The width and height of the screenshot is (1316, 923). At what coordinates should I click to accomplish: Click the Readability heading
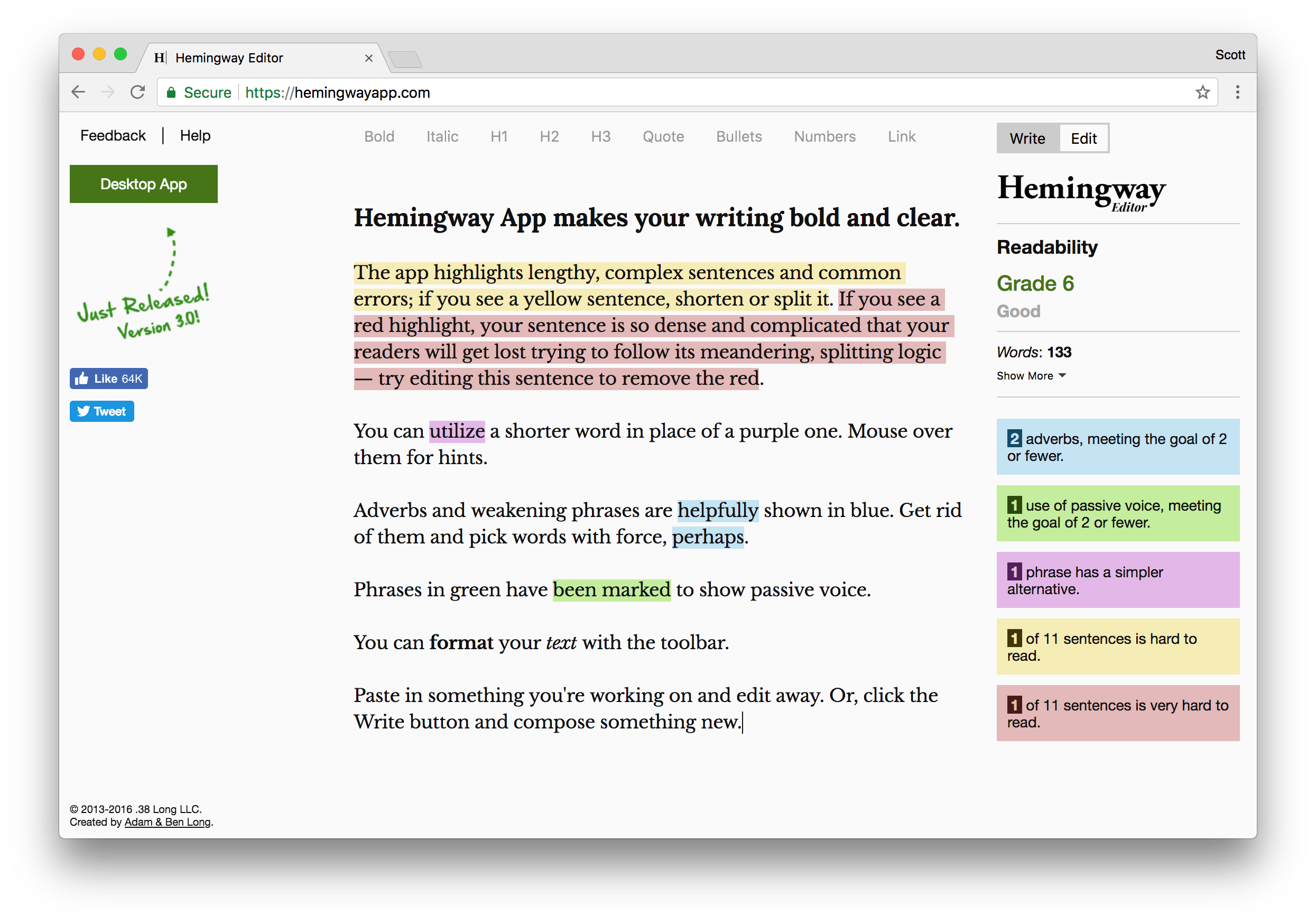[1046, 247]
